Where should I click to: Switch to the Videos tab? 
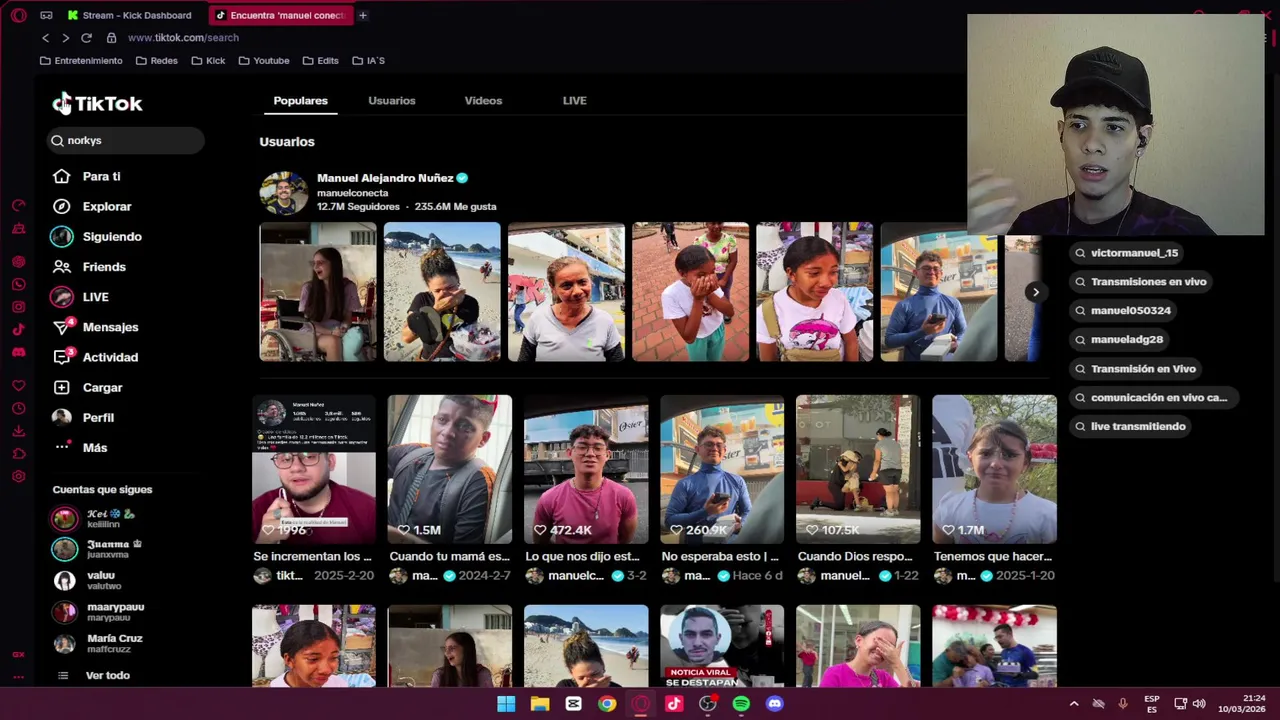tap(483, 100)
